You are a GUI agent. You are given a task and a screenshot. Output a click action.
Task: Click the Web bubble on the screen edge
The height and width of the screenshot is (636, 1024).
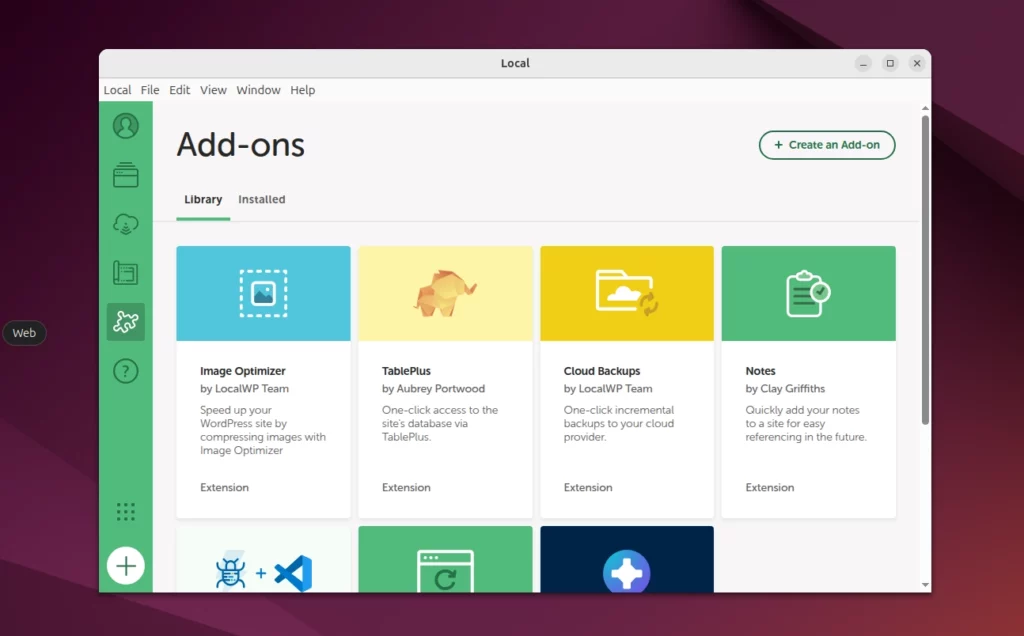pyautogui.click(x=24, y=333)
